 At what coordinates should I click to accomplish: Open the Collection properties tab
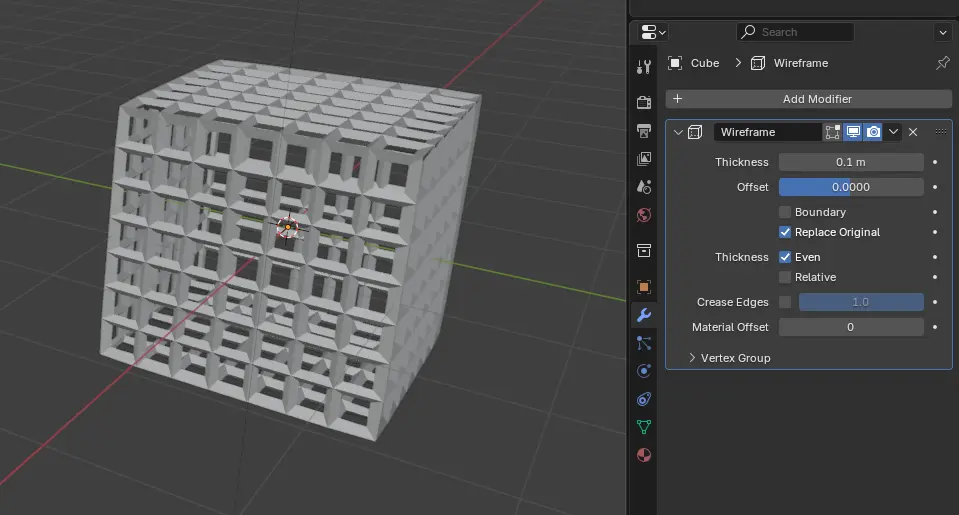[x=643, y=250]
